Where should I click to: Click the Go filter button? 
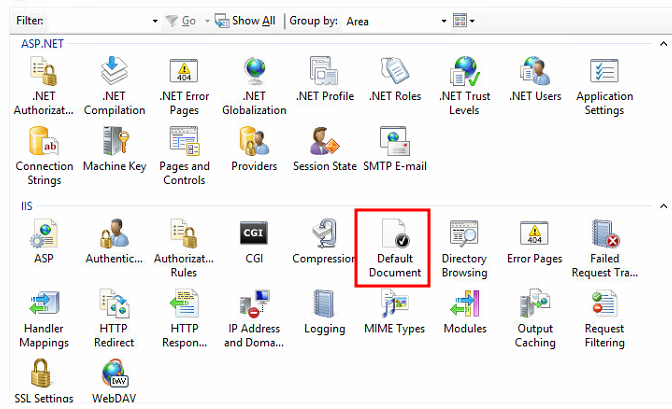coord(180,21)
